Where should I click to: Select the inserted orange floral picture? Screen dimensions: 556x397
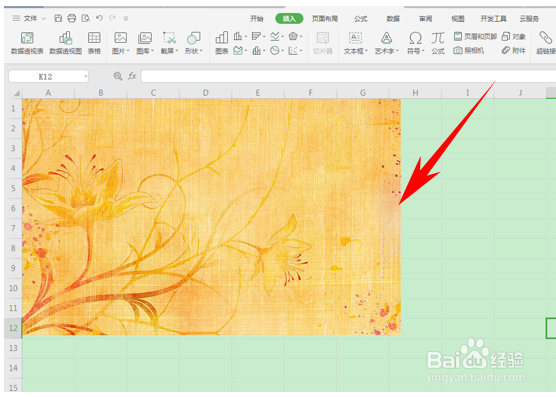click(x=211, y=217)
